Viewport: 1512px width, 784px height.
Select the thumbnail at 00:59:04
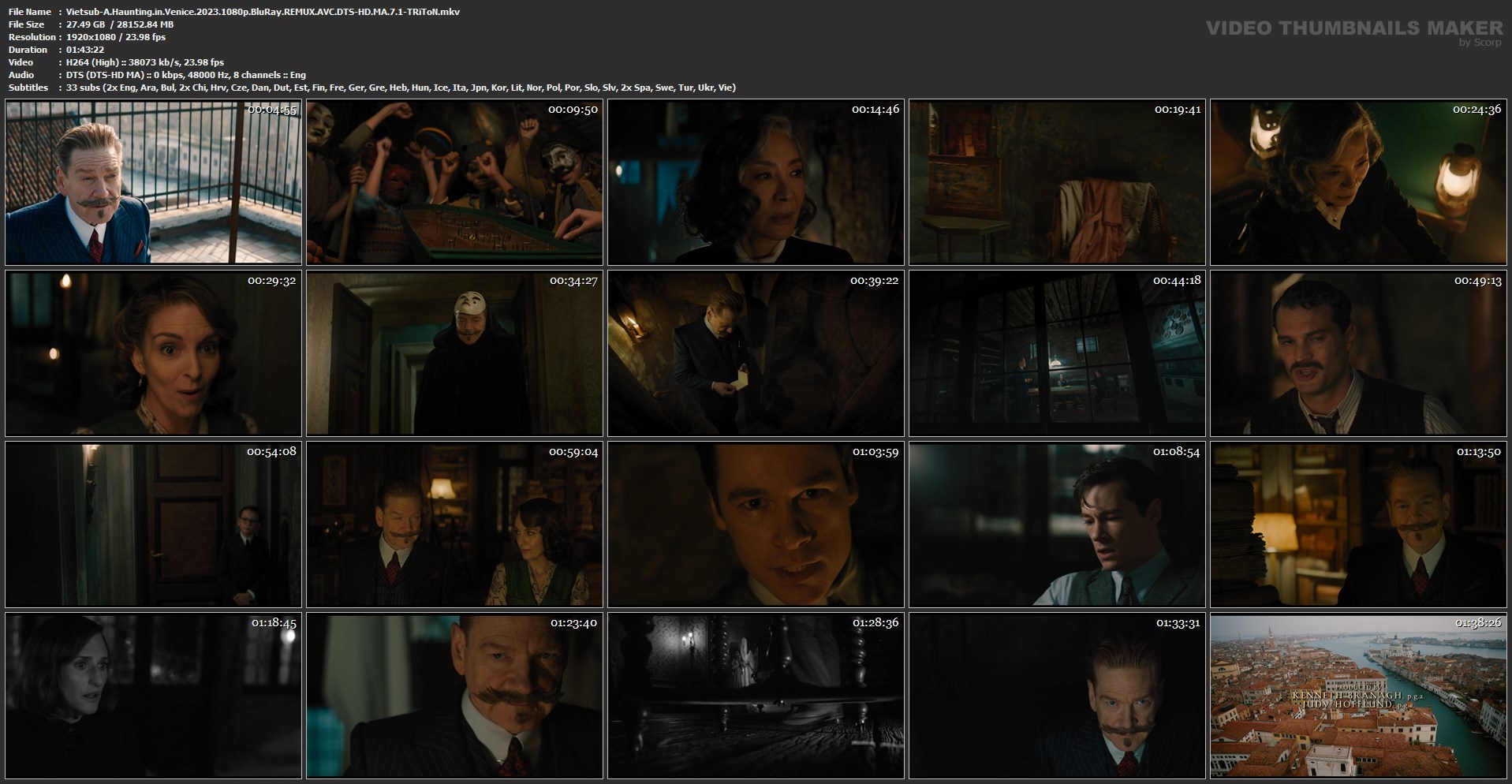click(454, 525)
